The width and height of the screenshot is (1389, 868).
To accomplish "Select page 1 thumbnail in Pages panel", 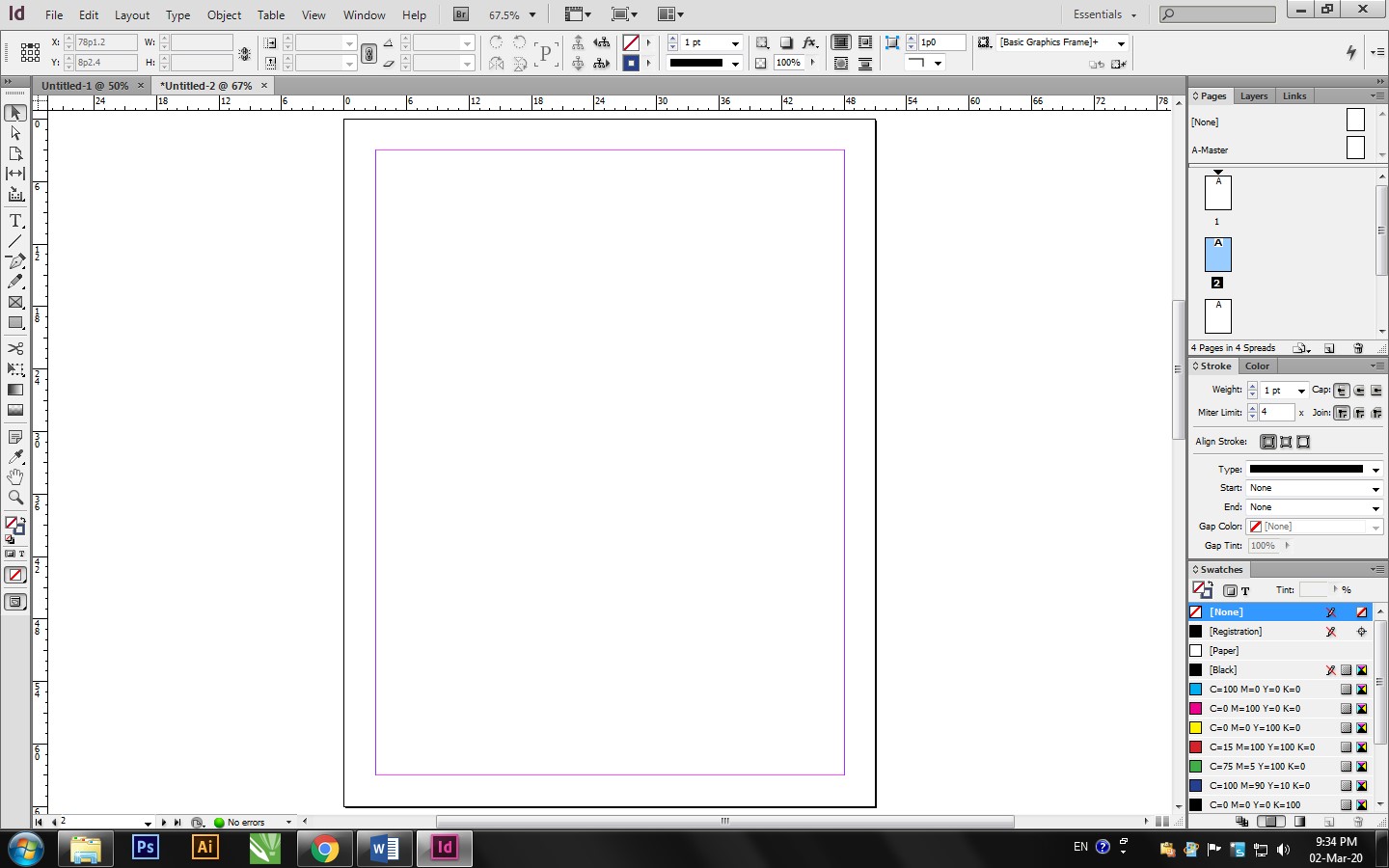I will (x=1217, y=193).
